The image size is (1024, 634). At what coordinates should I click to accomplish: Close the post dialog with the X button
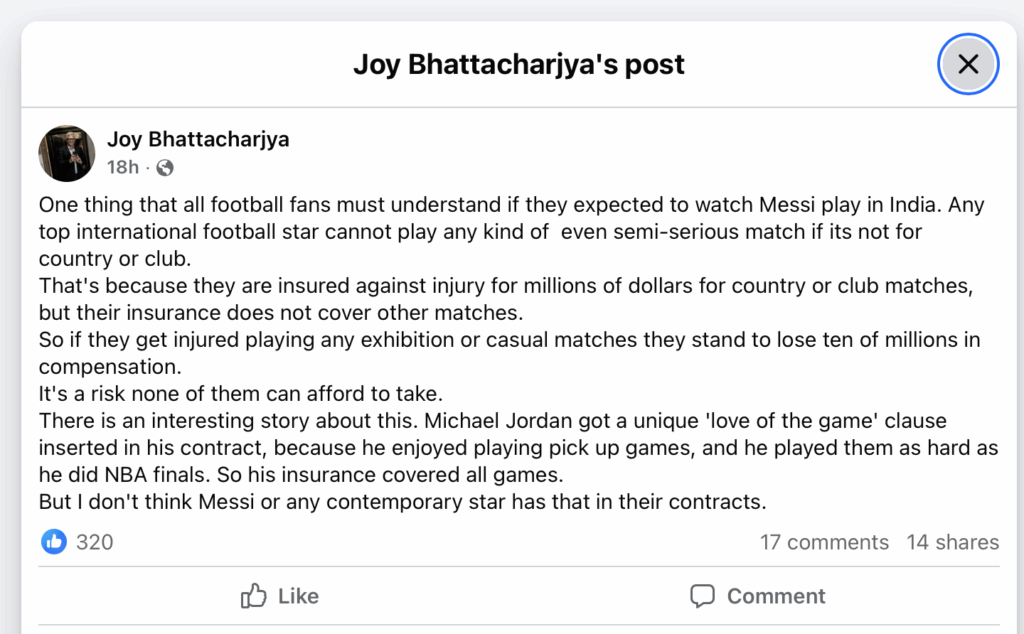(967, 65)
